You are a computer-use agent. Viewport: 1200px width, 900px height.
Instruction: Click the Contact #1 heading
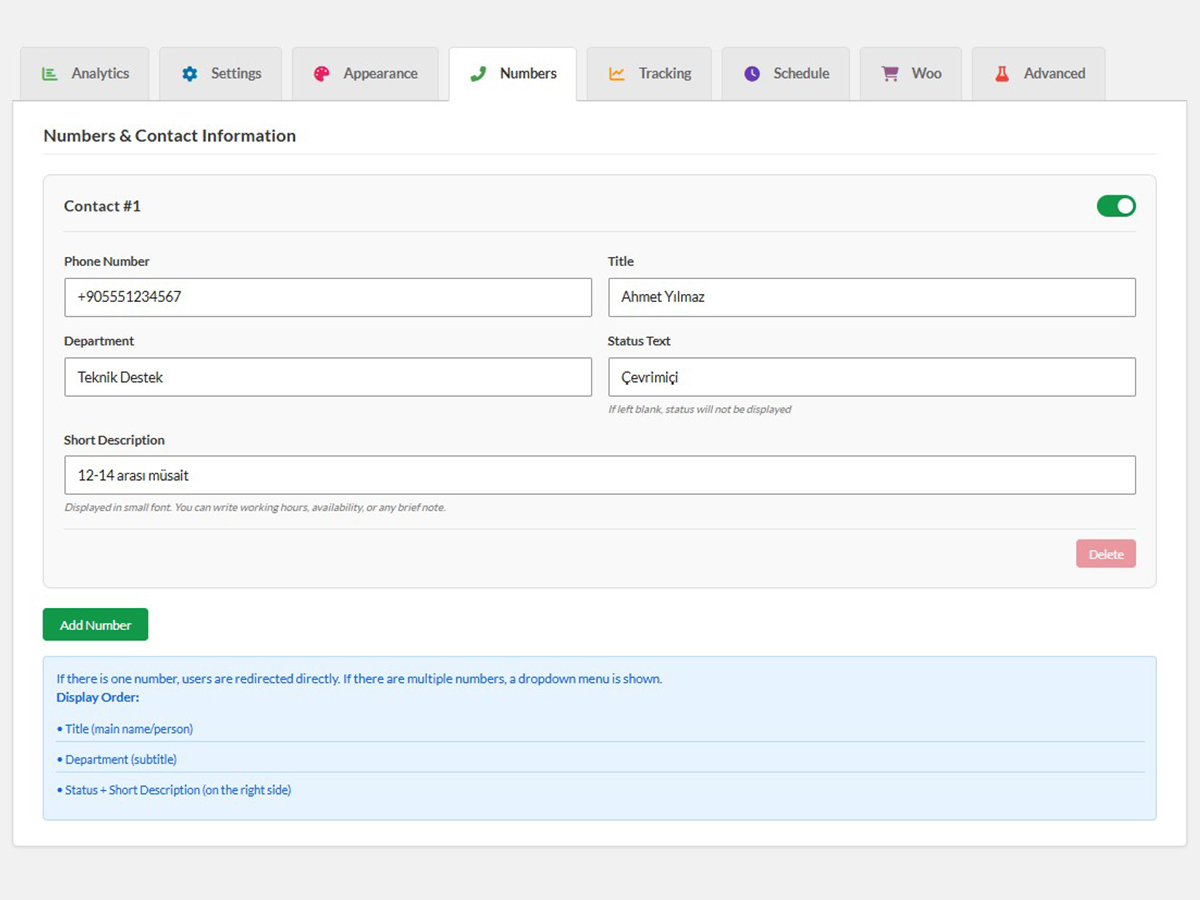point(102,206)
